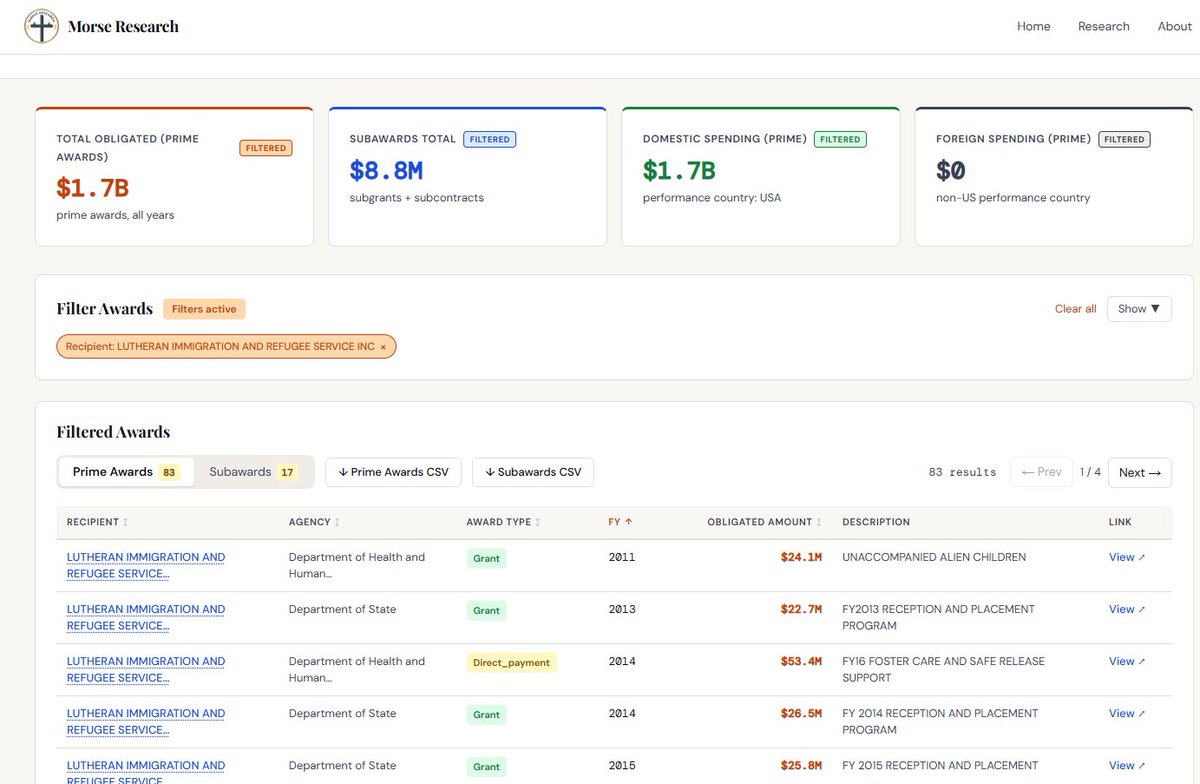Open the Home navigation item
Viewport: 1200px width, 784px height.
1033,27
